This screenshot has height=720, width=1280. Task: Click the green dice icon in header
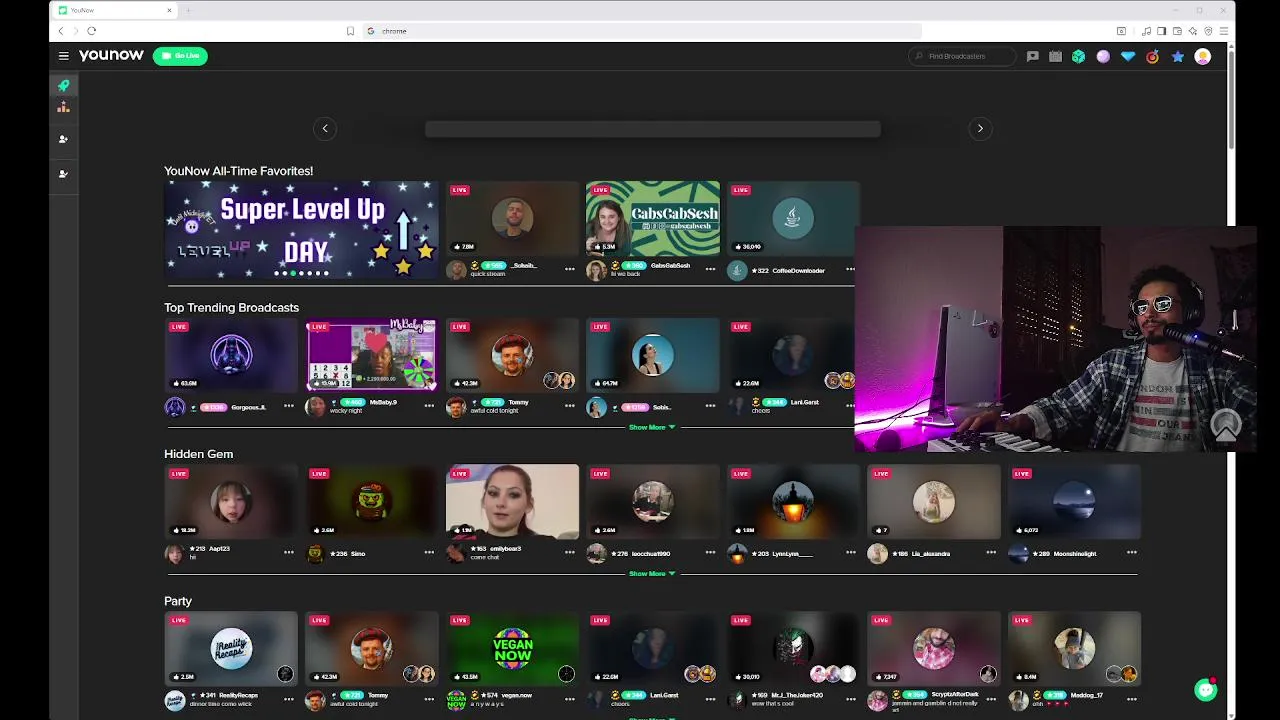pos(1078,57)
